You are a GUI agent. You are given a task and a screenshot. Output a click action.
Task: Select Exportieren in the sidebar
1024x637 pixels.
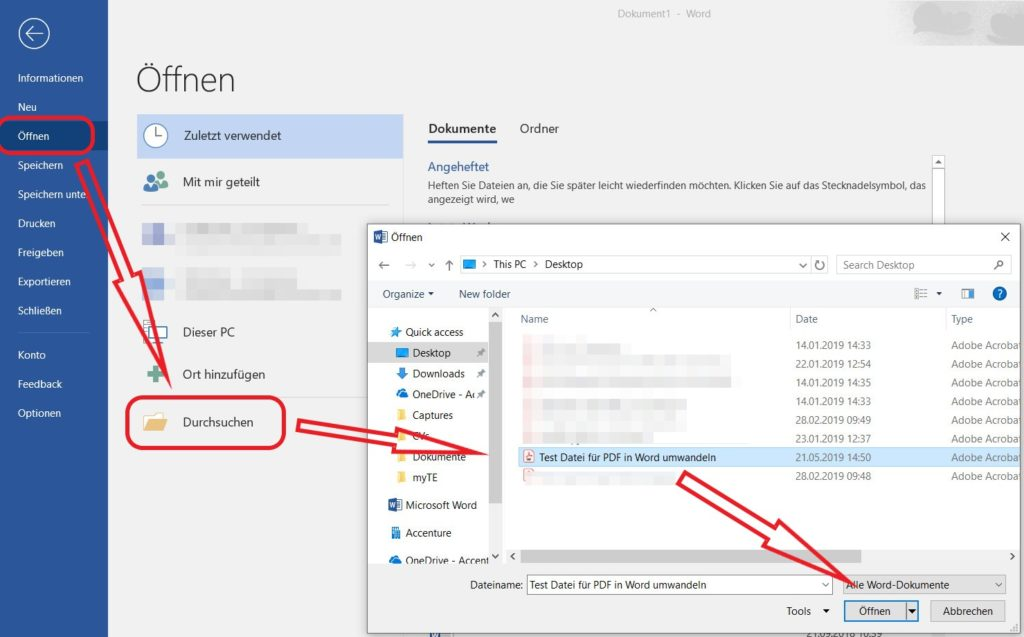pos(44,282)
